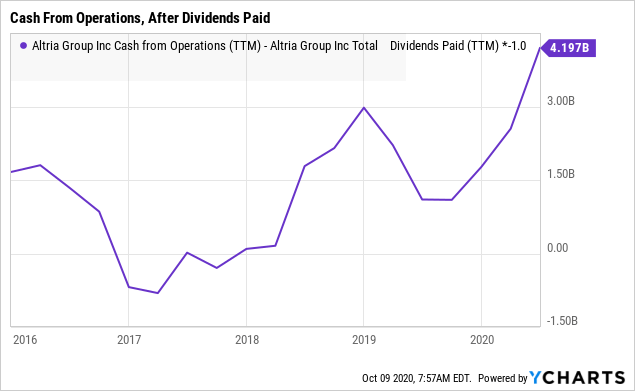Click the YCharts logo
This screenshot has height=391, width=635.
click(577, 377)
